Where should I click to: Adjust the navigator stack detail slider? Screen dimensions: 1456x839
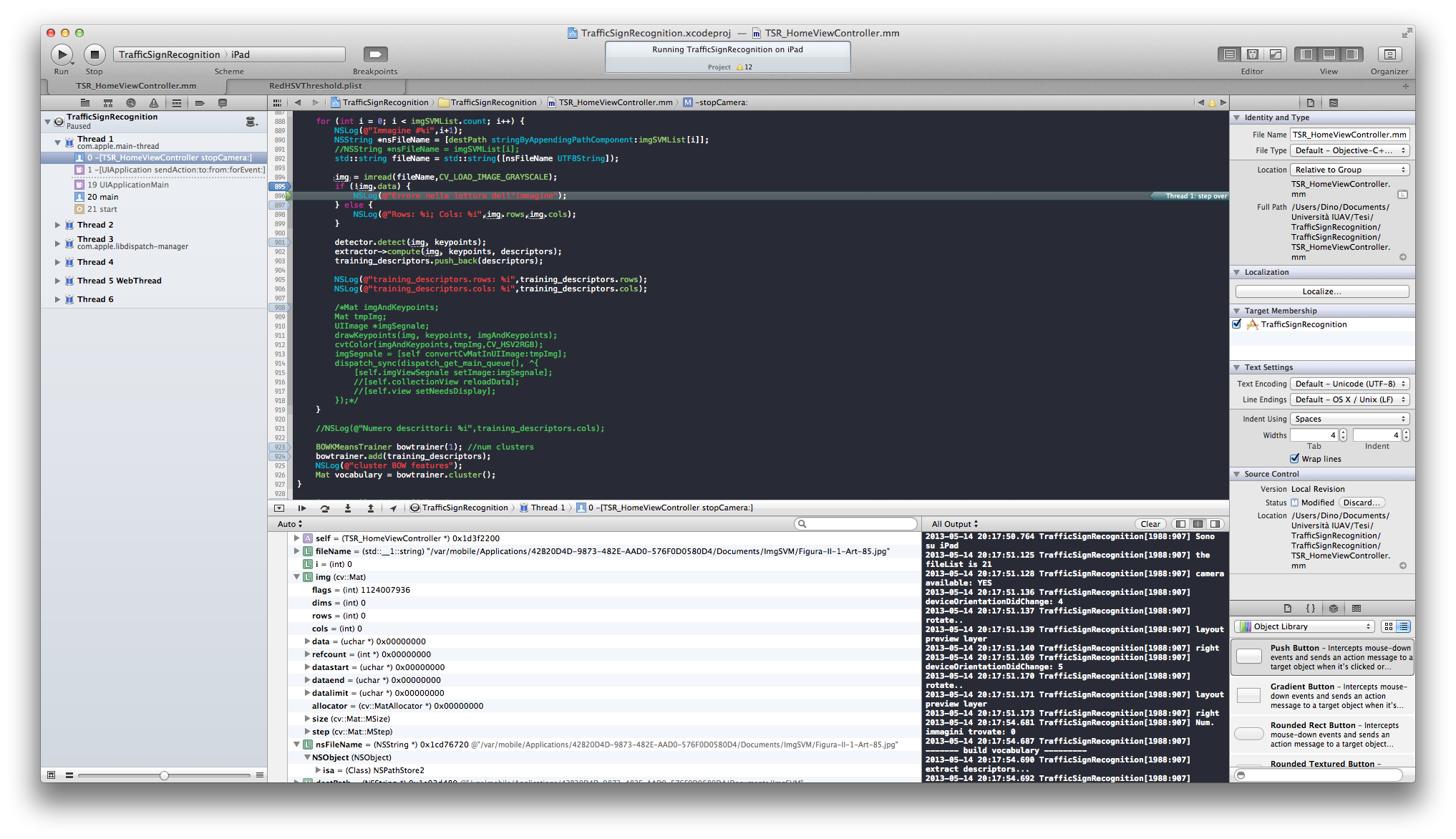[x=164, y=775]
